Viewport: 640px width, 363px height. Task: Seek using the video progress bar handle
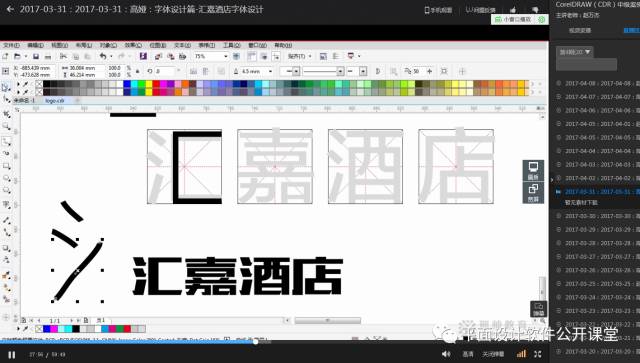(256, 342)
